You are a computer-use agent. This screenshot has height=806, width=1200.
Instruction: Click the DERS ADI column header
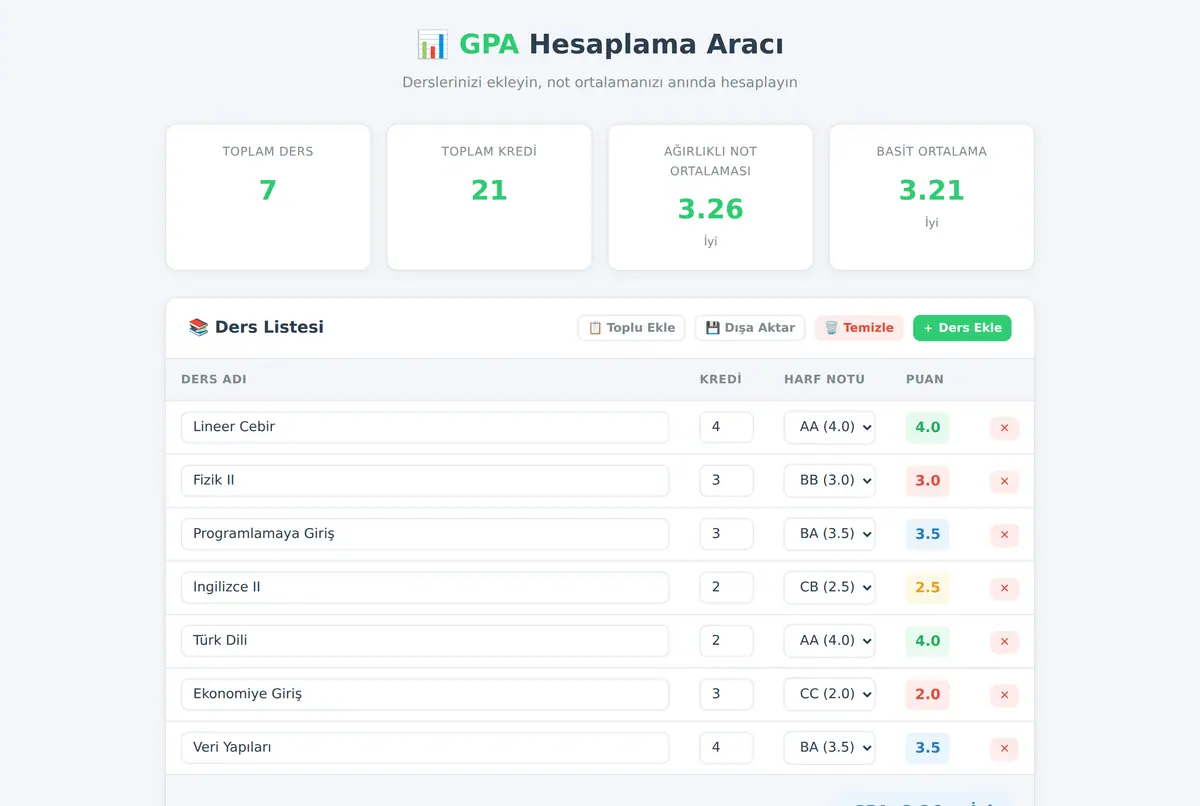tap(214, 379)
